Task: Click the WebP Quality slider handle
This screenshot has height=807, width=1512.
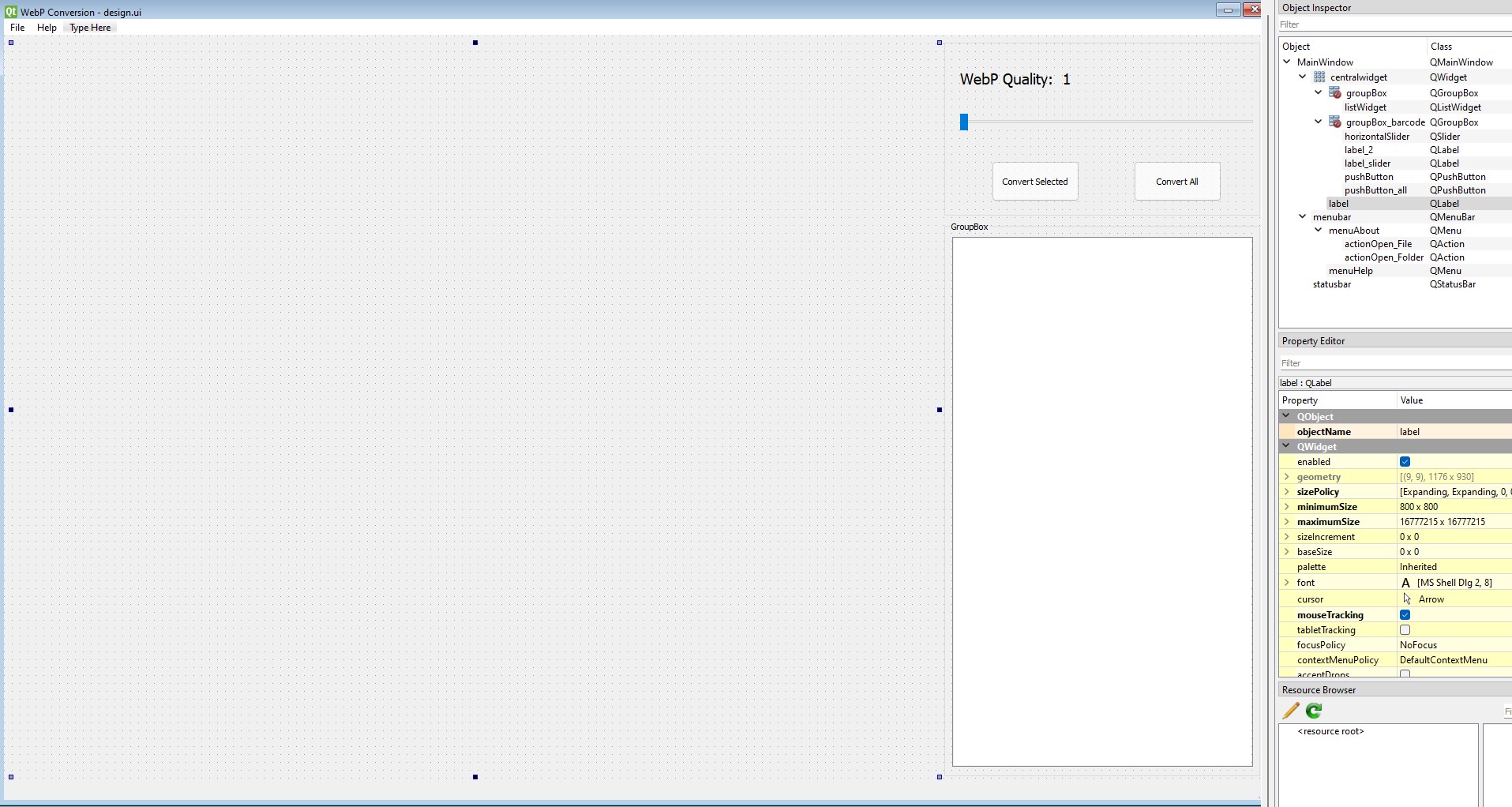Action: coord(964,122)
